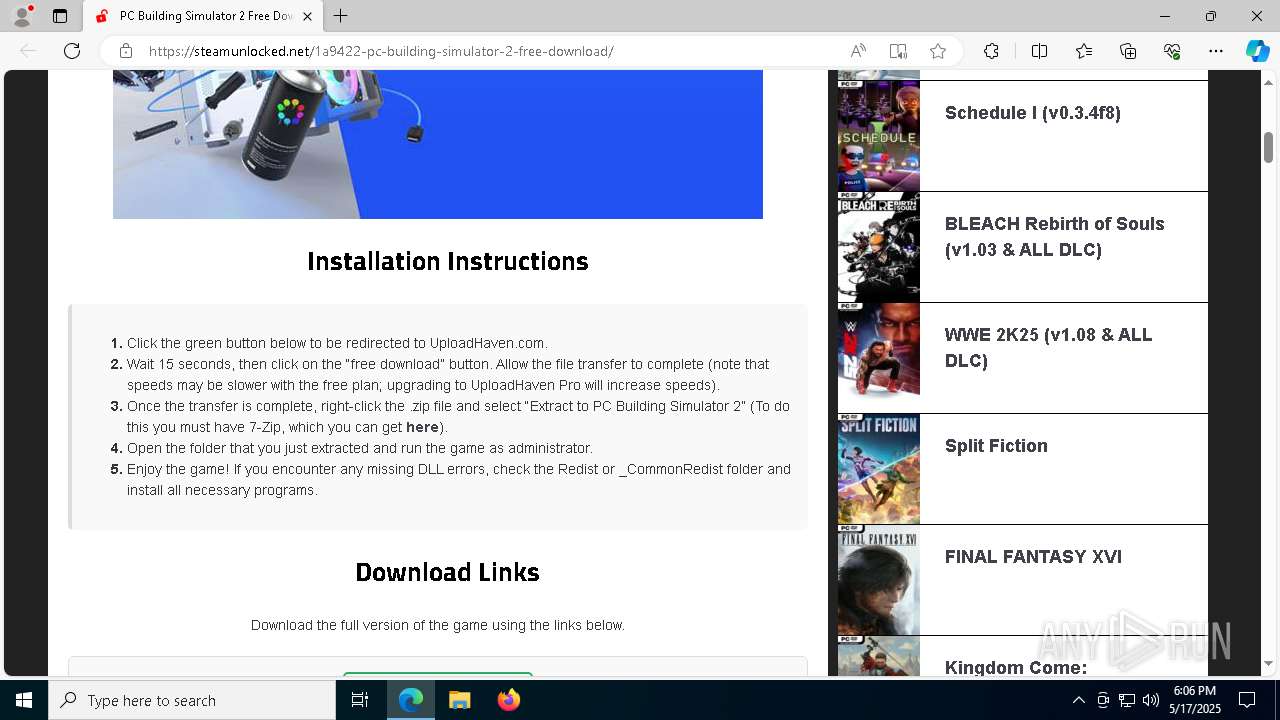This screenshot has height=720, width=1280.
Task: Click the Read aloud icon
Action: pyautogui.click(x=858, y=51)
